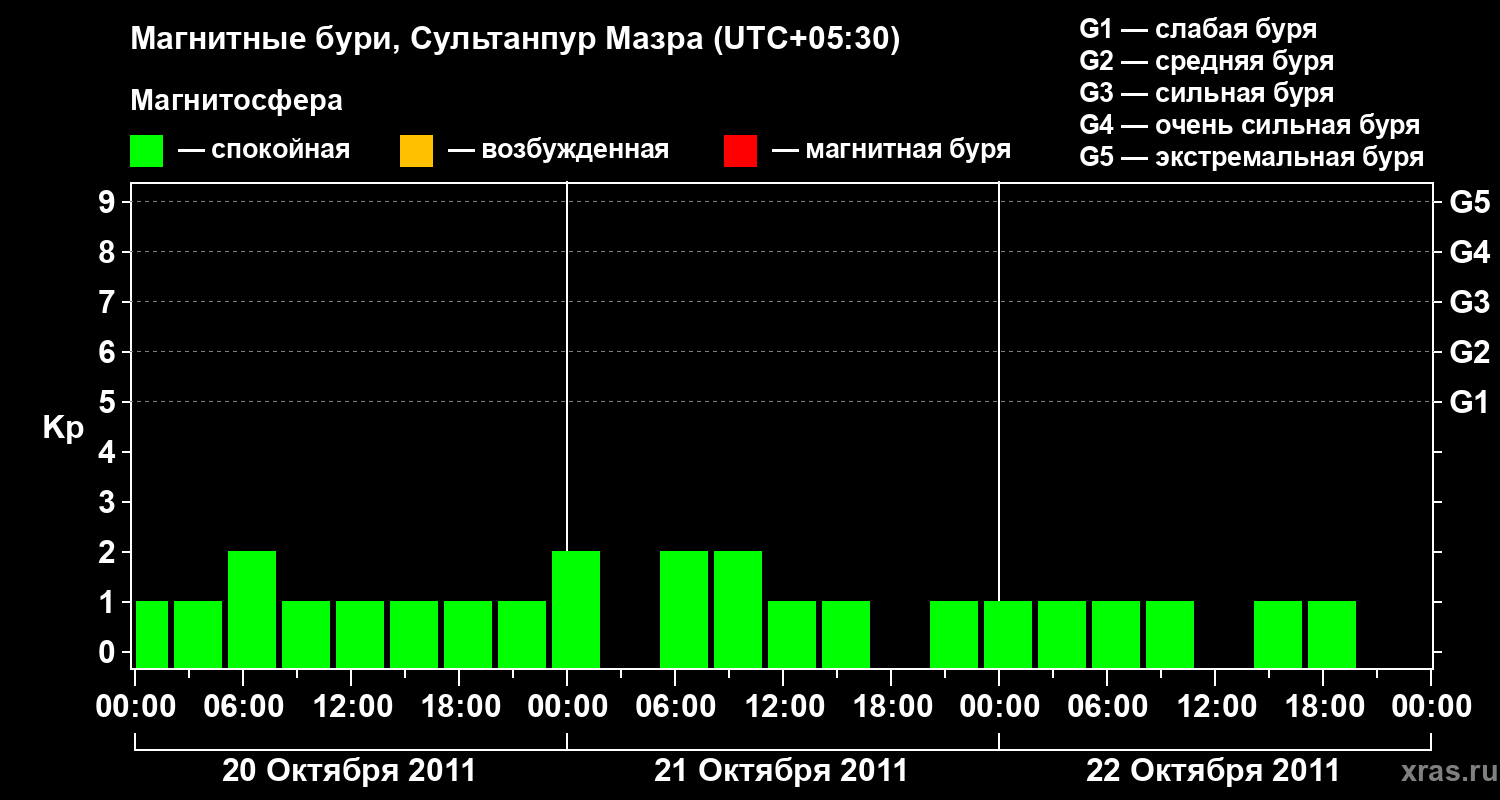
Task: Click the Kp 1 bar covering 06:00, 22 October
Action: point(1116,634)
